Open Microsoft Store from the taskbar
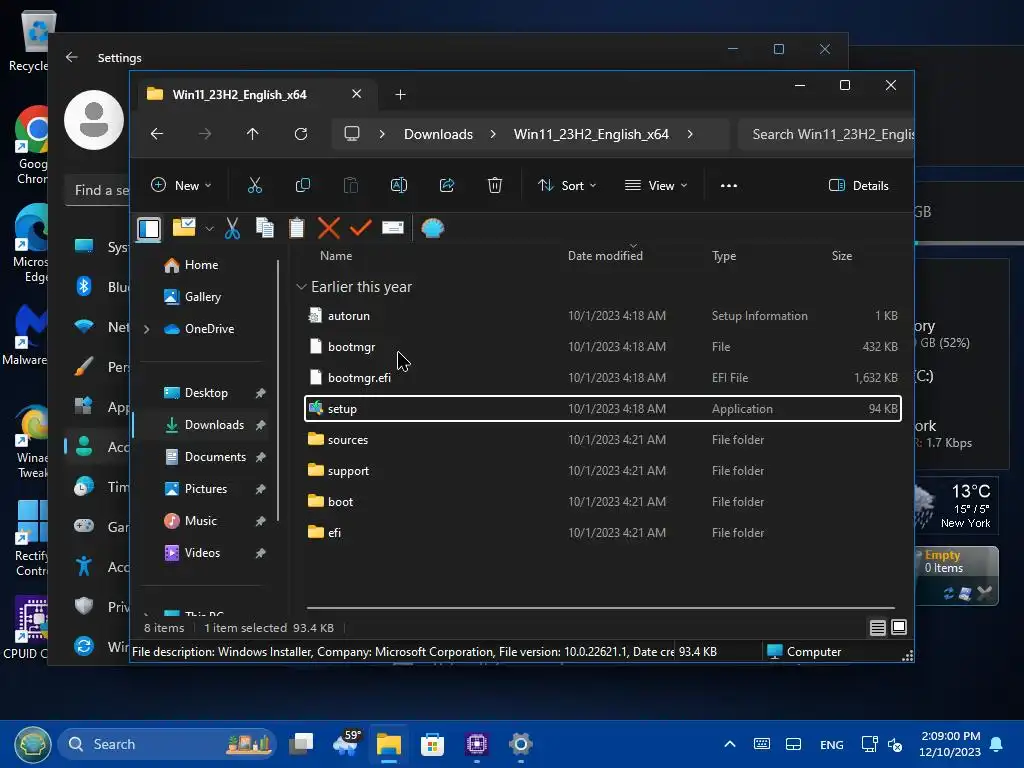 (432, 744)
